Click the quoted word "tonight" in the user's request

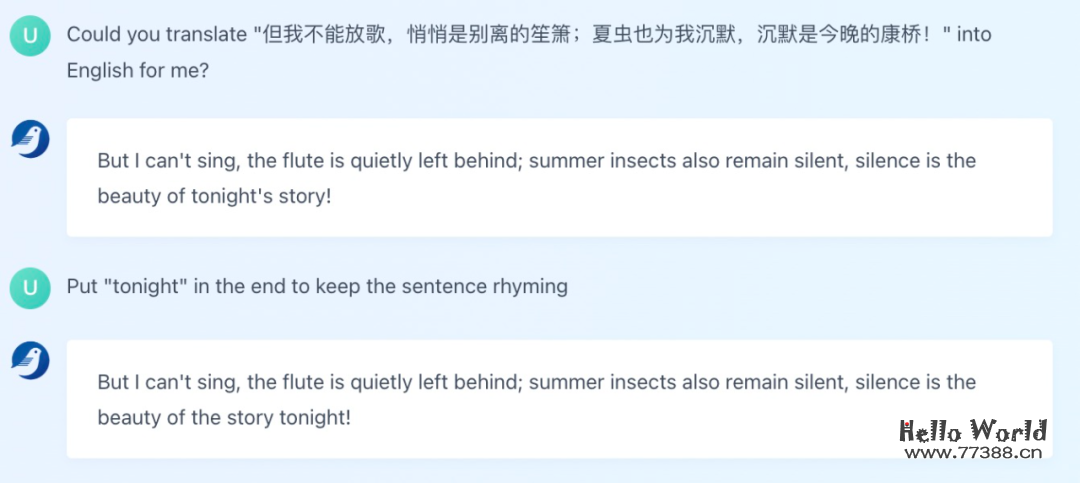coord(145,287)
